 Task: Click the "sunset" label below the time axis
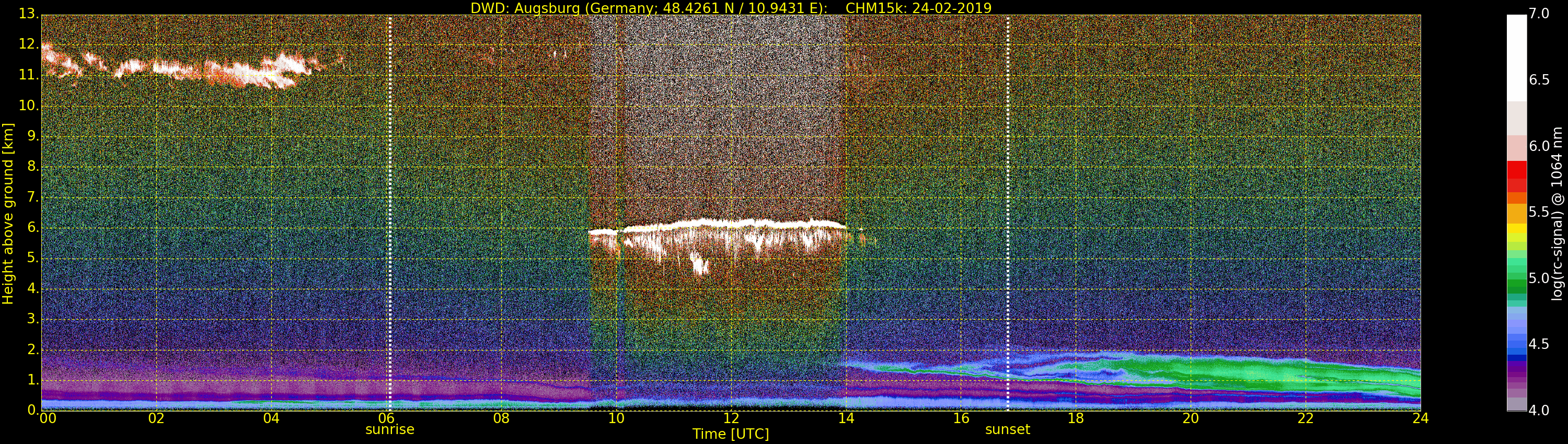click(x=1007, y=429)
